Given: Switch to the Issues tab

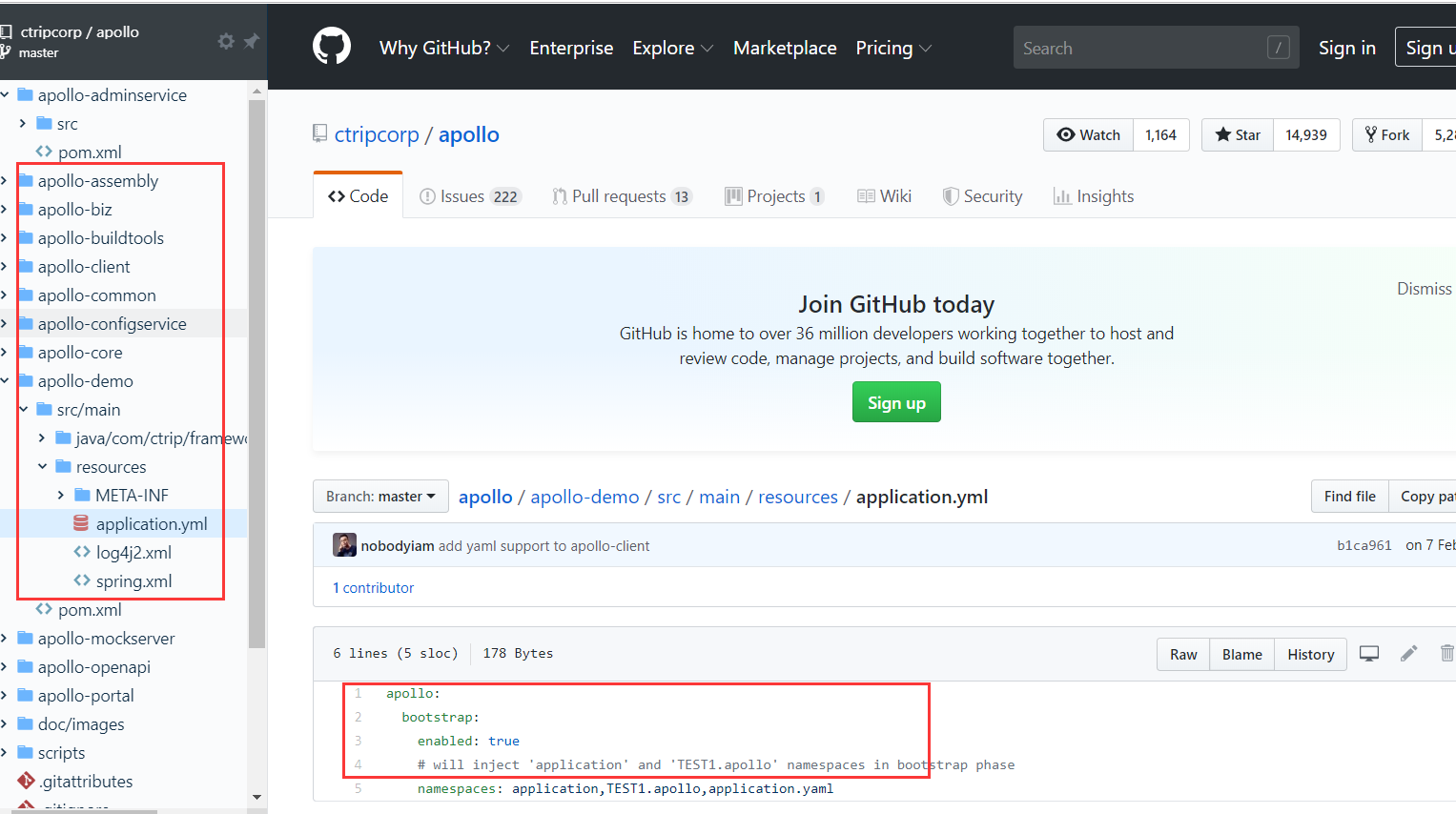Looking at the screenshot, I should pos(470,196).
